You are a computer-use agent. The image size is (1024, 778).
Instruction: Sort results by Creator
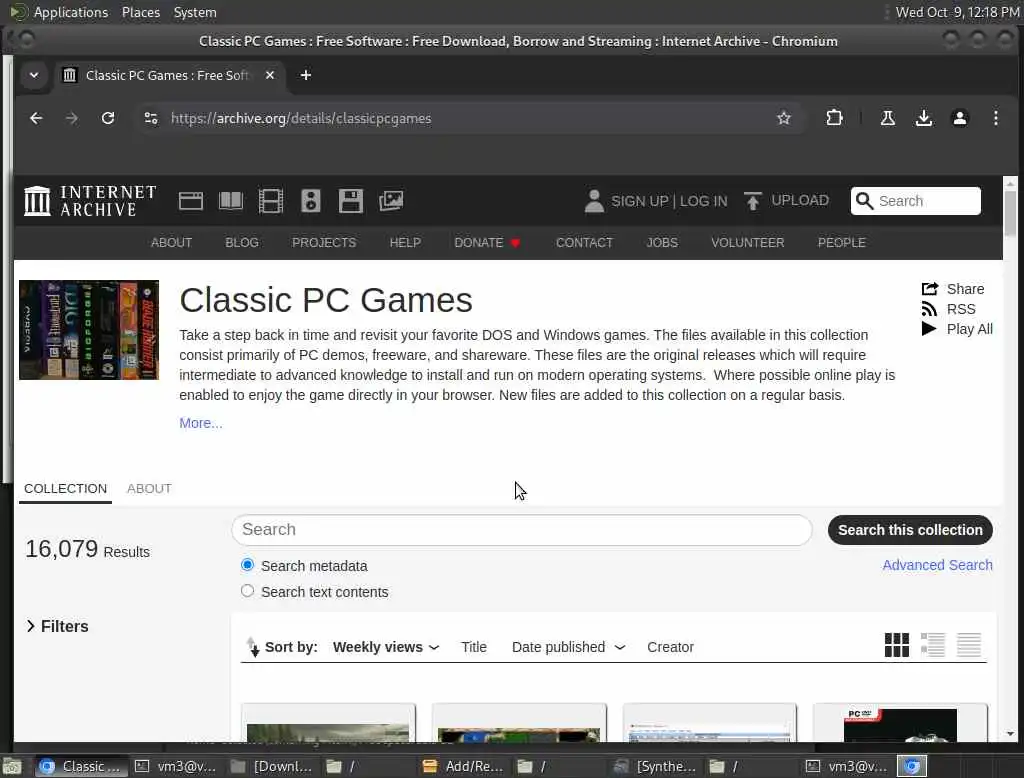[670, 647]
